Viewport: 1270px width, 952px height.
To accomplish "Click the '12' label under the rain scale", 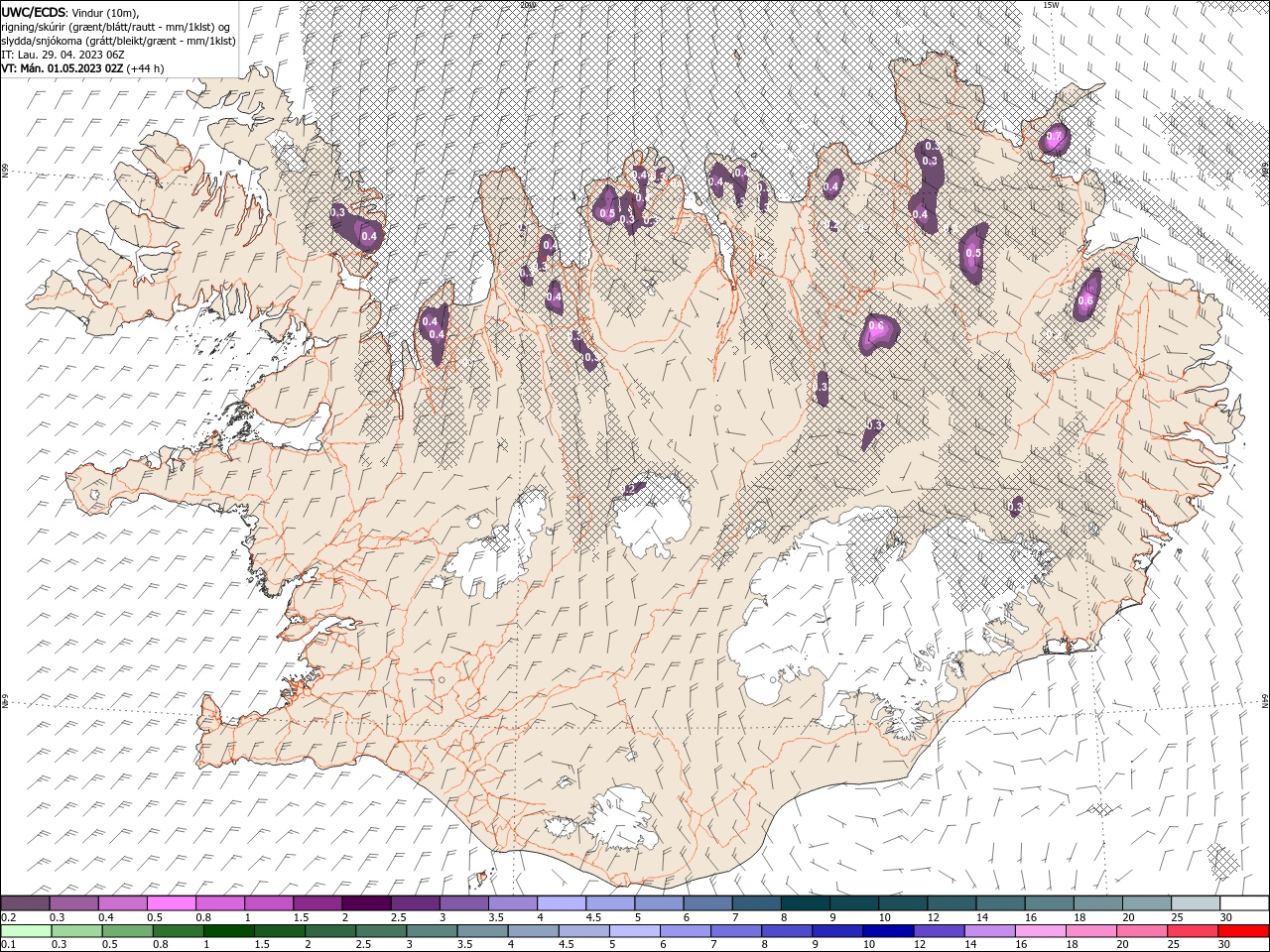I will click(919, 944).
